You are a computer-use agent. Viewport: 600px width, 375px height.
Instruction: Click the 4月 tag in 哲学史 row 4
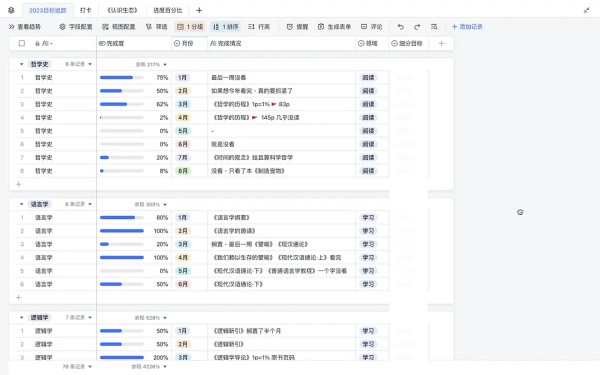point(183,117)
